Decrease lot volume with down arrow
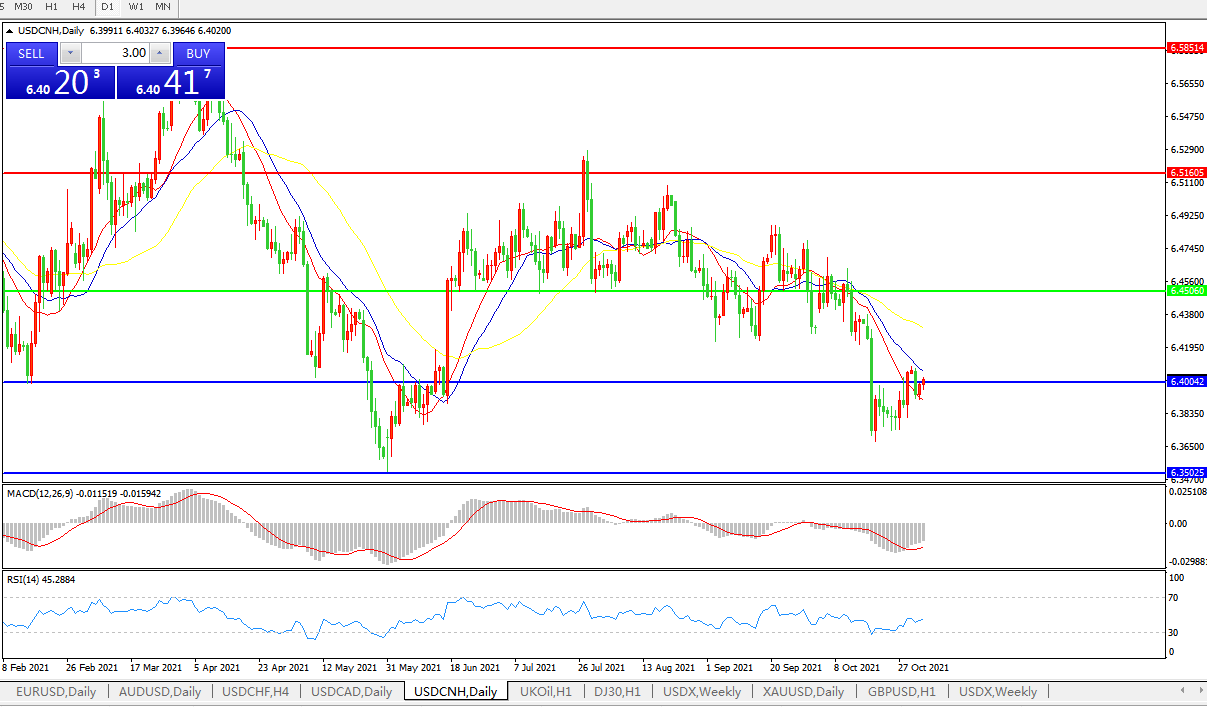Screen dimensions: 1207x707 pyautogui.click(x=70, y=54)
